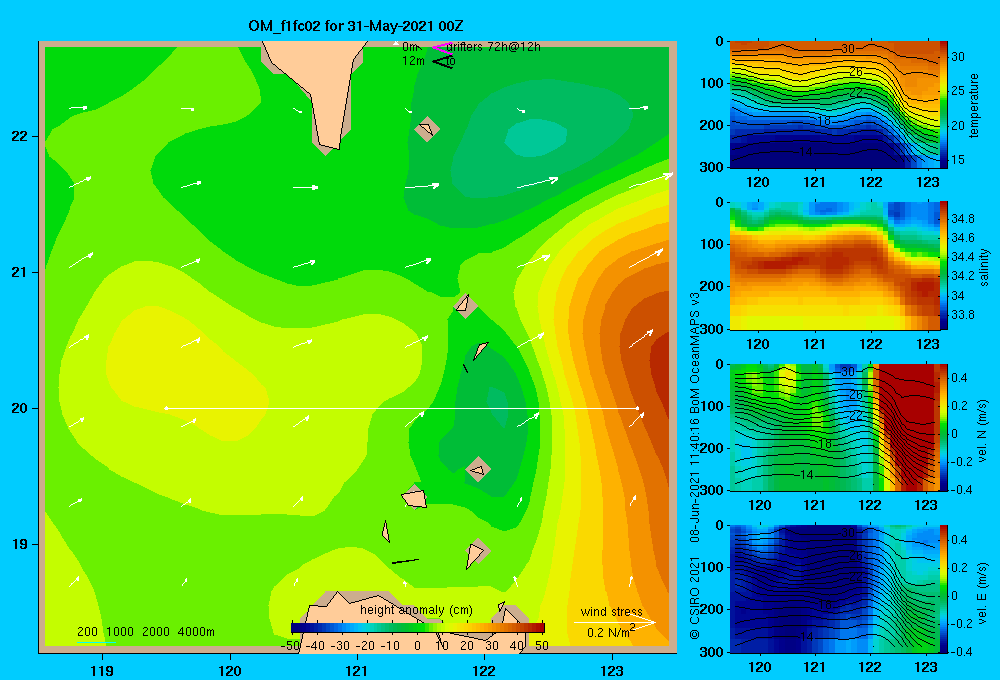Click the 50 tick on height anomaly colorbar
The width and height of the screenshot is (1000, 680).
pyautogui.click(x=541, y=646)
